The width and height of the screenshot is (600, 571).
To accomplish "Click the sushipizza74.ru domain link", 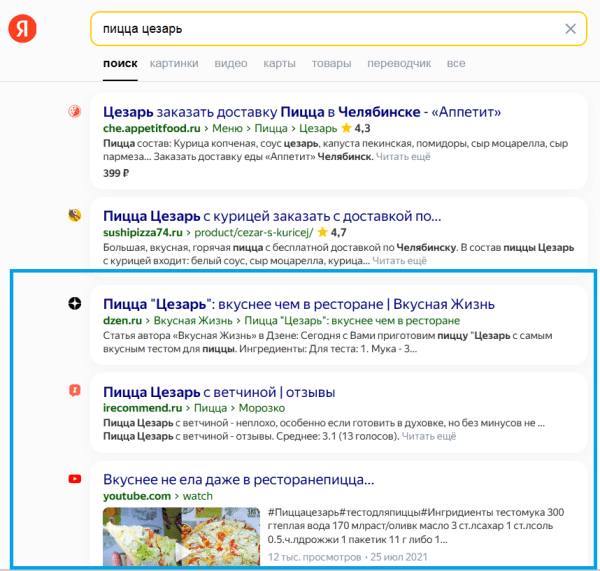I will coord(142,232).
